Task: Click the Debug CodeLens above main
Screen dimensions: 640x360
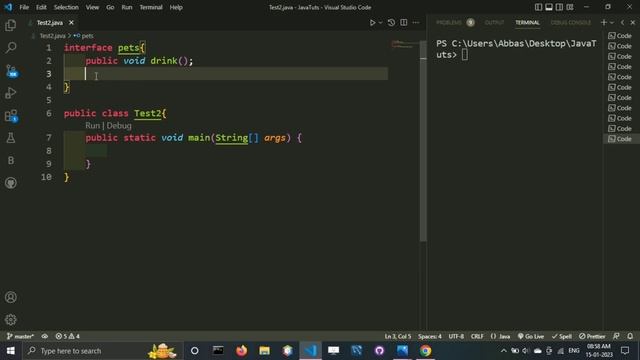Action: coord(119,126)
